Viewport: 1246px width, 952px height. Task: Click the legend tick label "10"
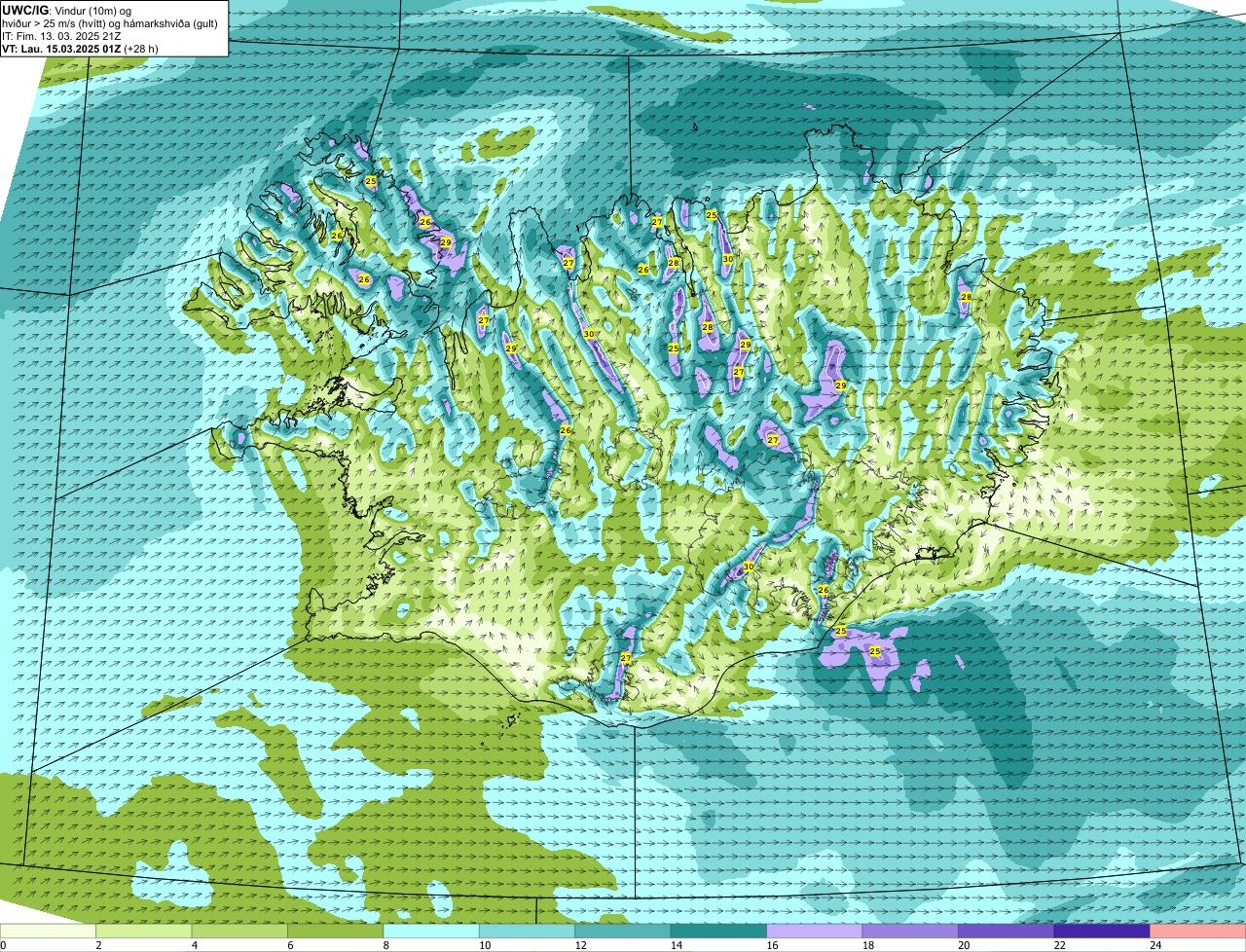(x=484, y=945)
